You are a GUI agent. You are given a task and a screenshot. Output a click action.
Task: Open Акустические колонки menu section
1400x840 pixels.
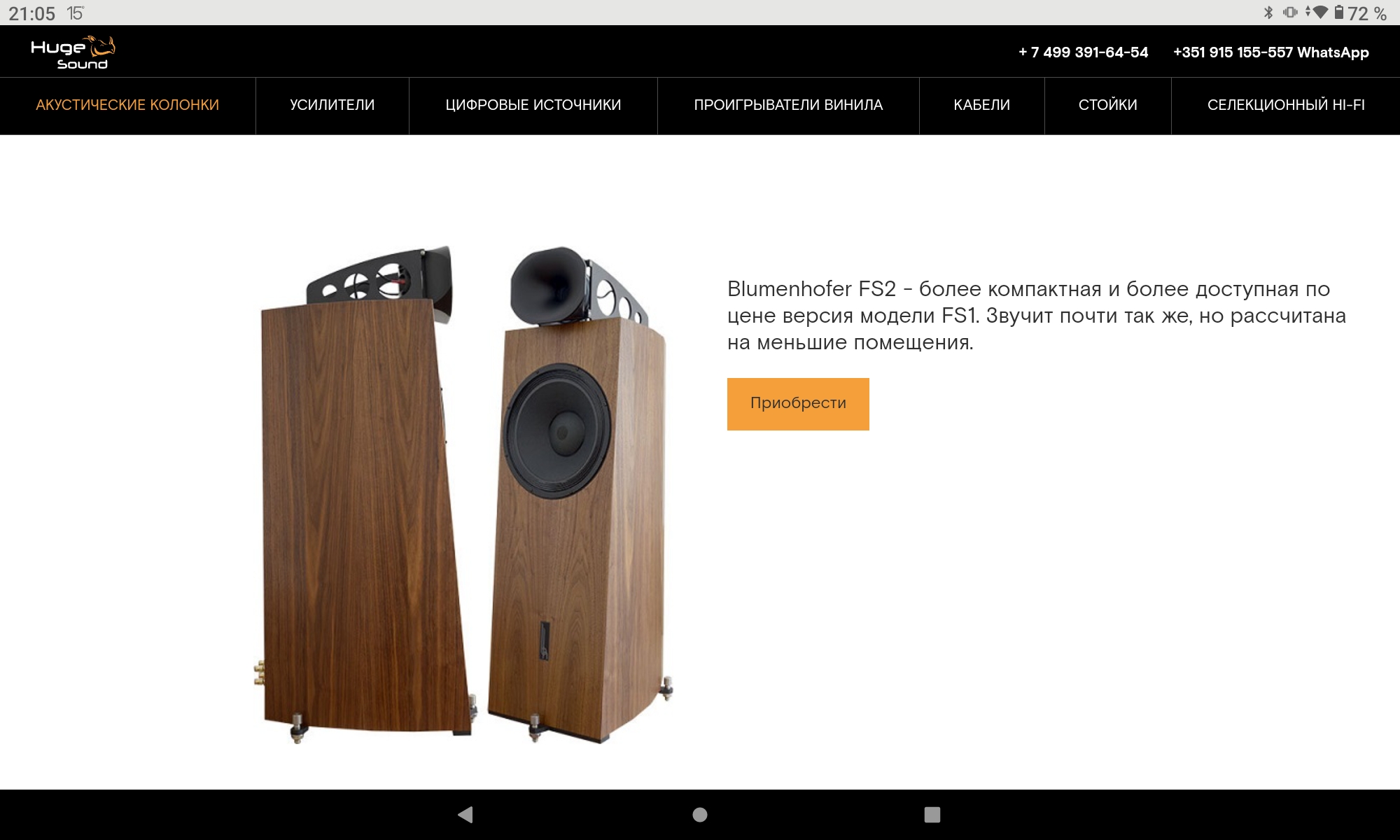tap(127, 105)
